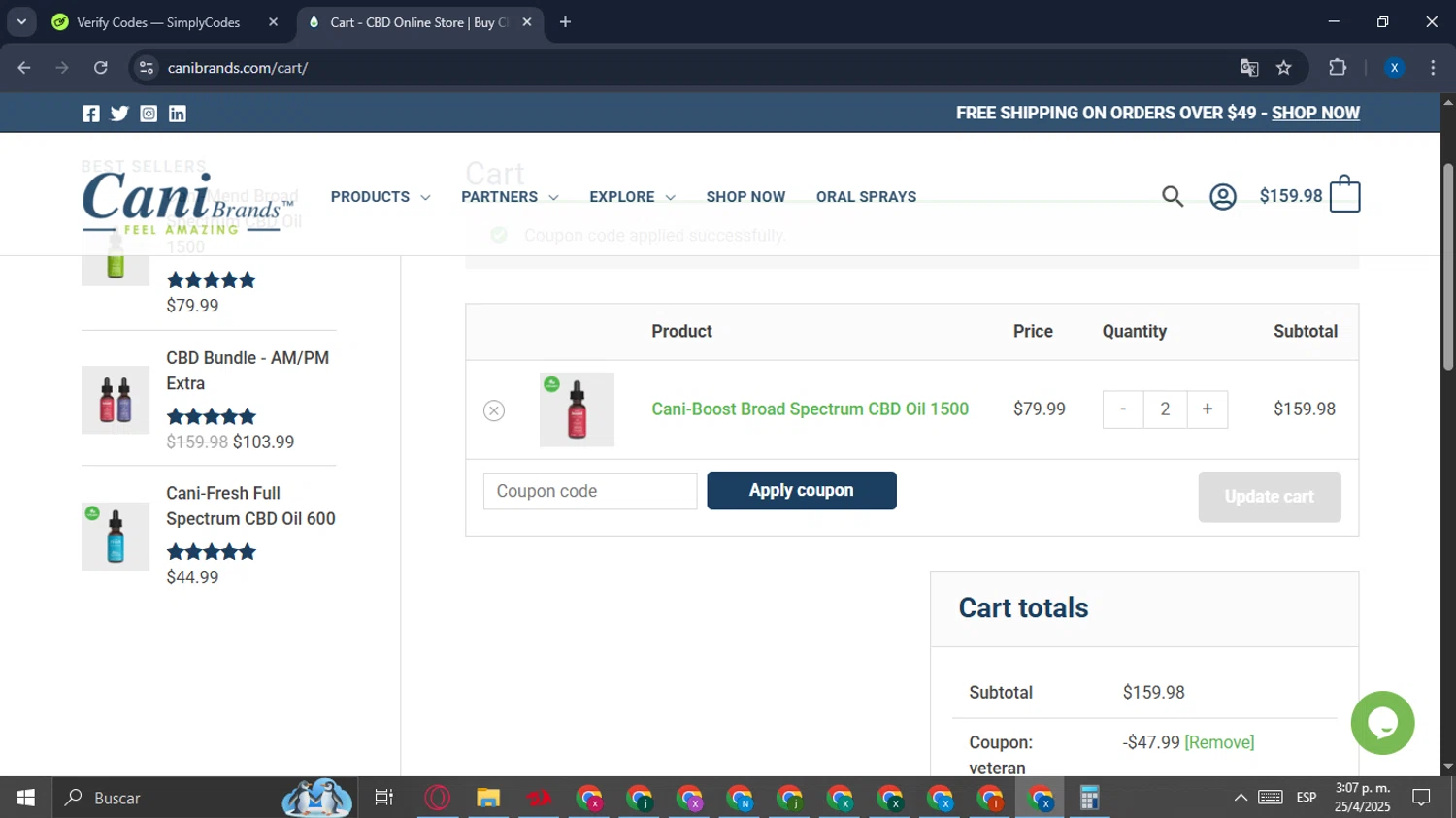Switch to the Cart CBD Online Store tab

(418, 22)
